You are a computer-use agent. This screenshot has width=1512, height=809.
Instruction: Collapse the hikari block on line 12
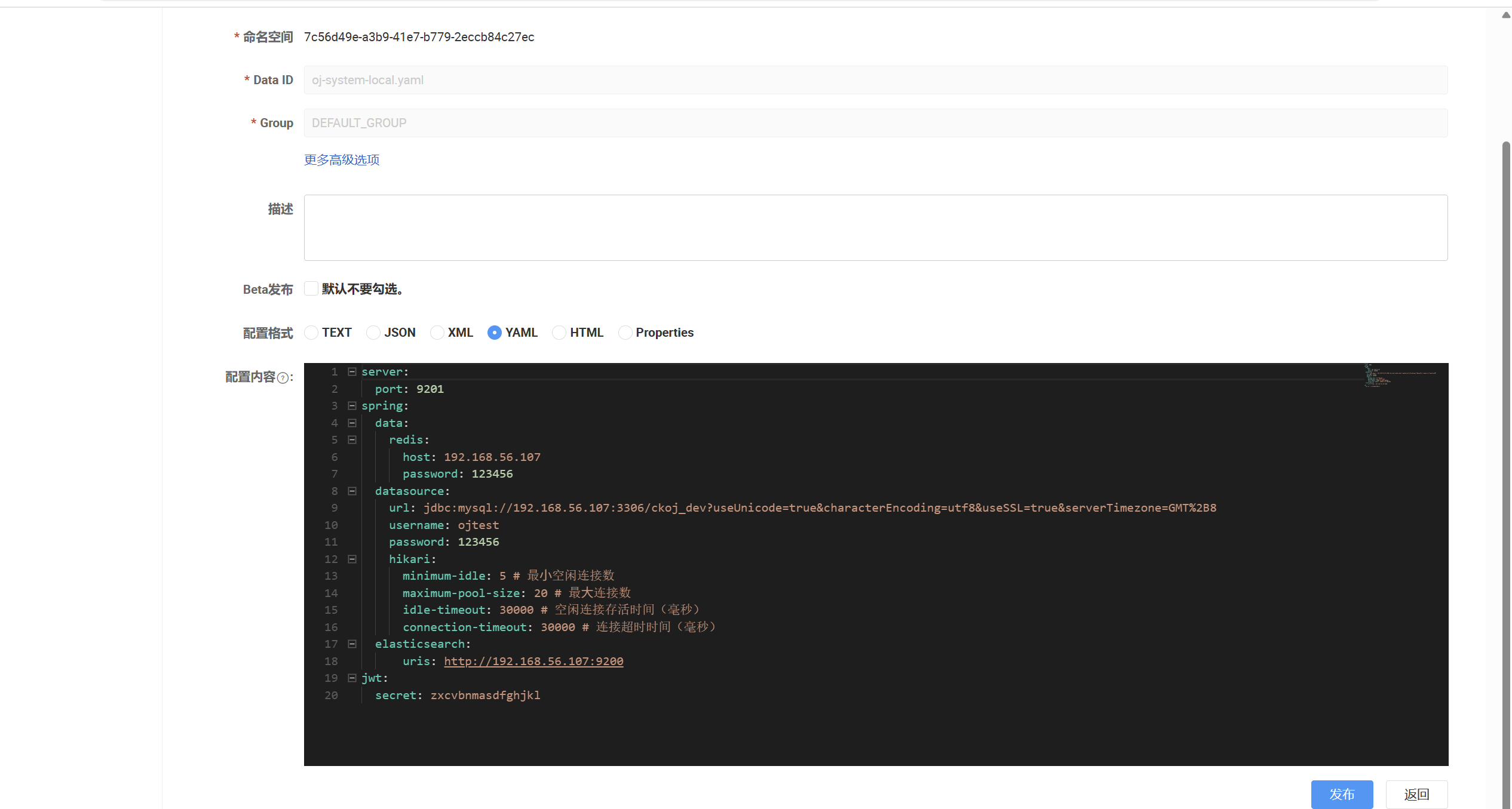(352, 559)
